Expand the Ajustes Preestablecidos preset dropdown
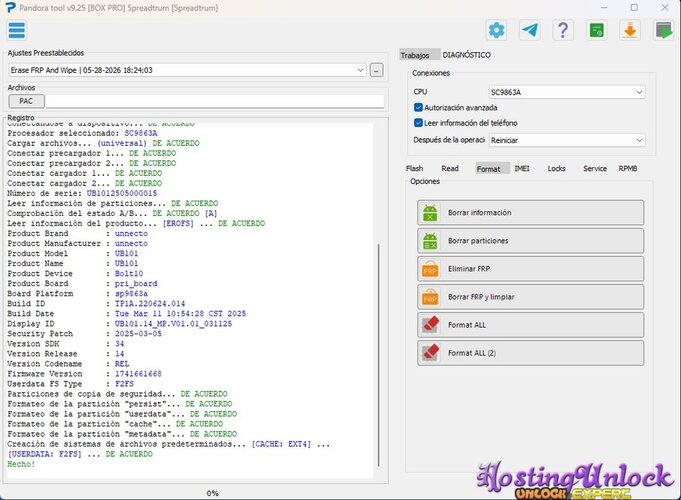The image size is (681, 500). [x=187, y=70]
